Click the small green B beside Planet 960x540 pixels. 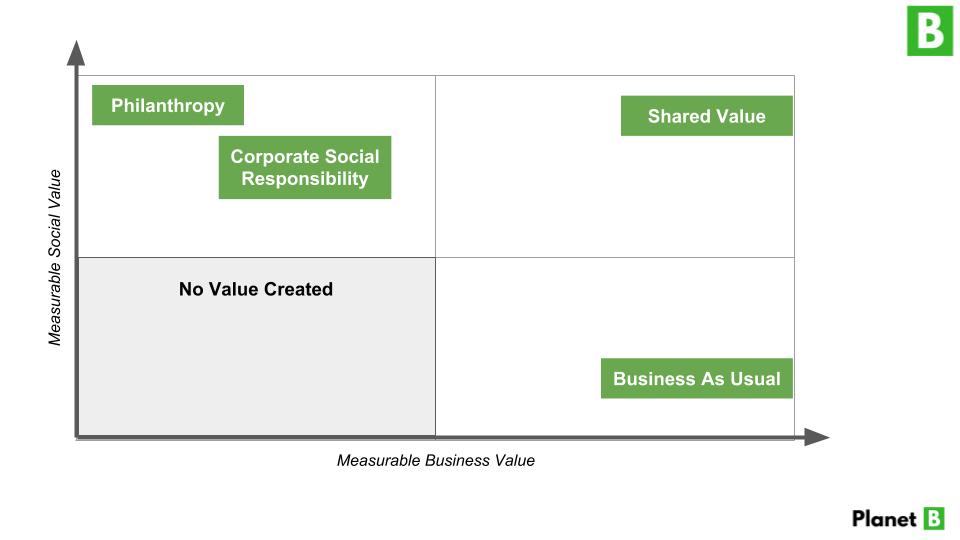pos(933,518)
